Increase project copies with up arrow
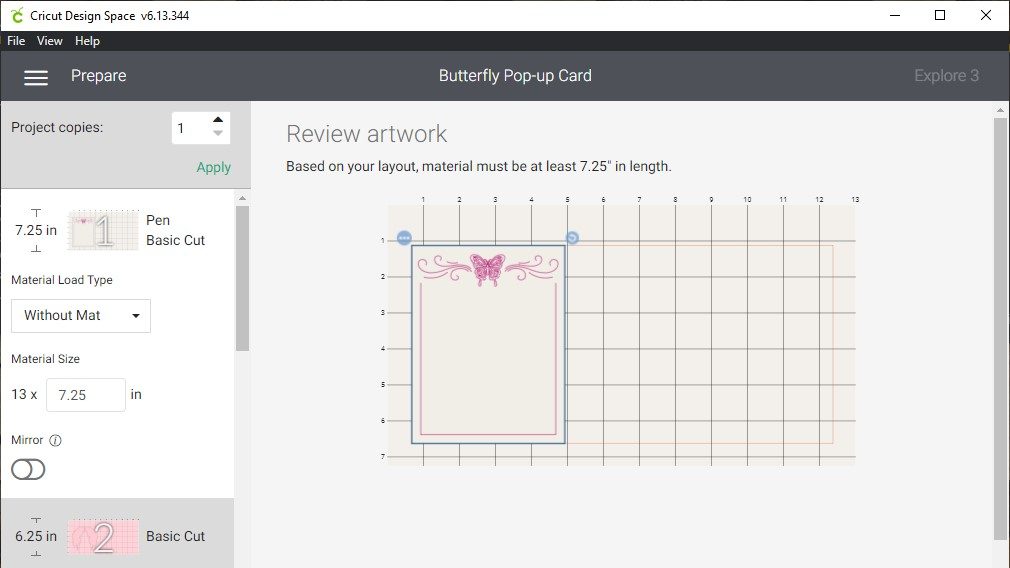Image resolution: width=1010 pixels, height=568 pixels. tap(218, 120)
